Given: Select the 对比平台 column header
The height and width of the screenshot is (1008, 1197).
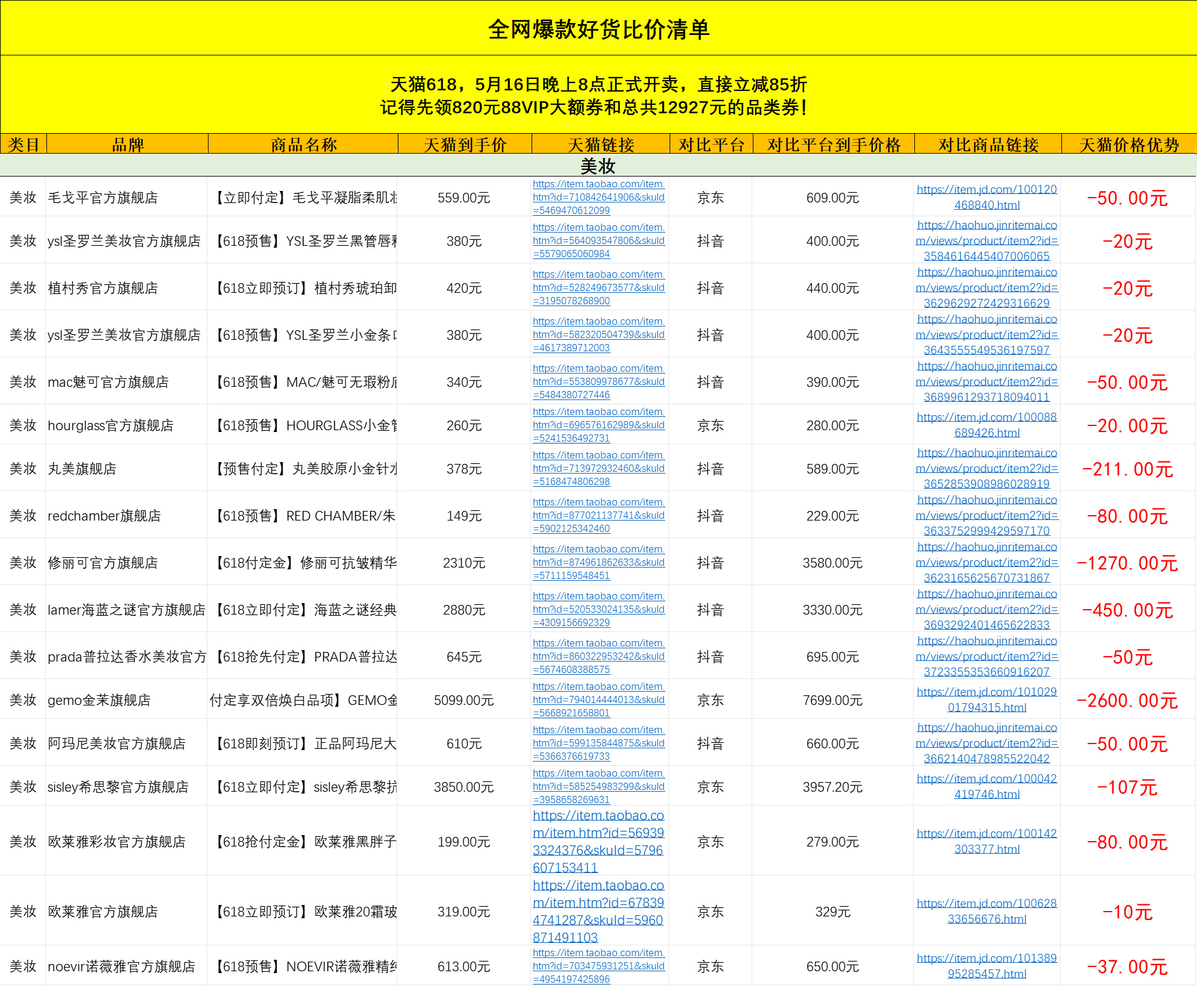Looking at the screenshot, I should pyautogui.click(x=711, y=144).
